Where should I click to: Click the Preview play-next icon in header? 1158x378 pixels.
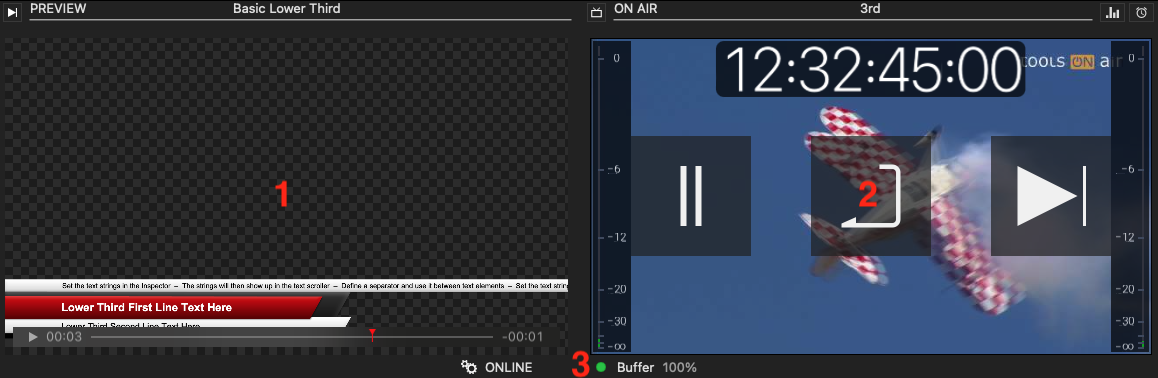(x=13, y=12)
